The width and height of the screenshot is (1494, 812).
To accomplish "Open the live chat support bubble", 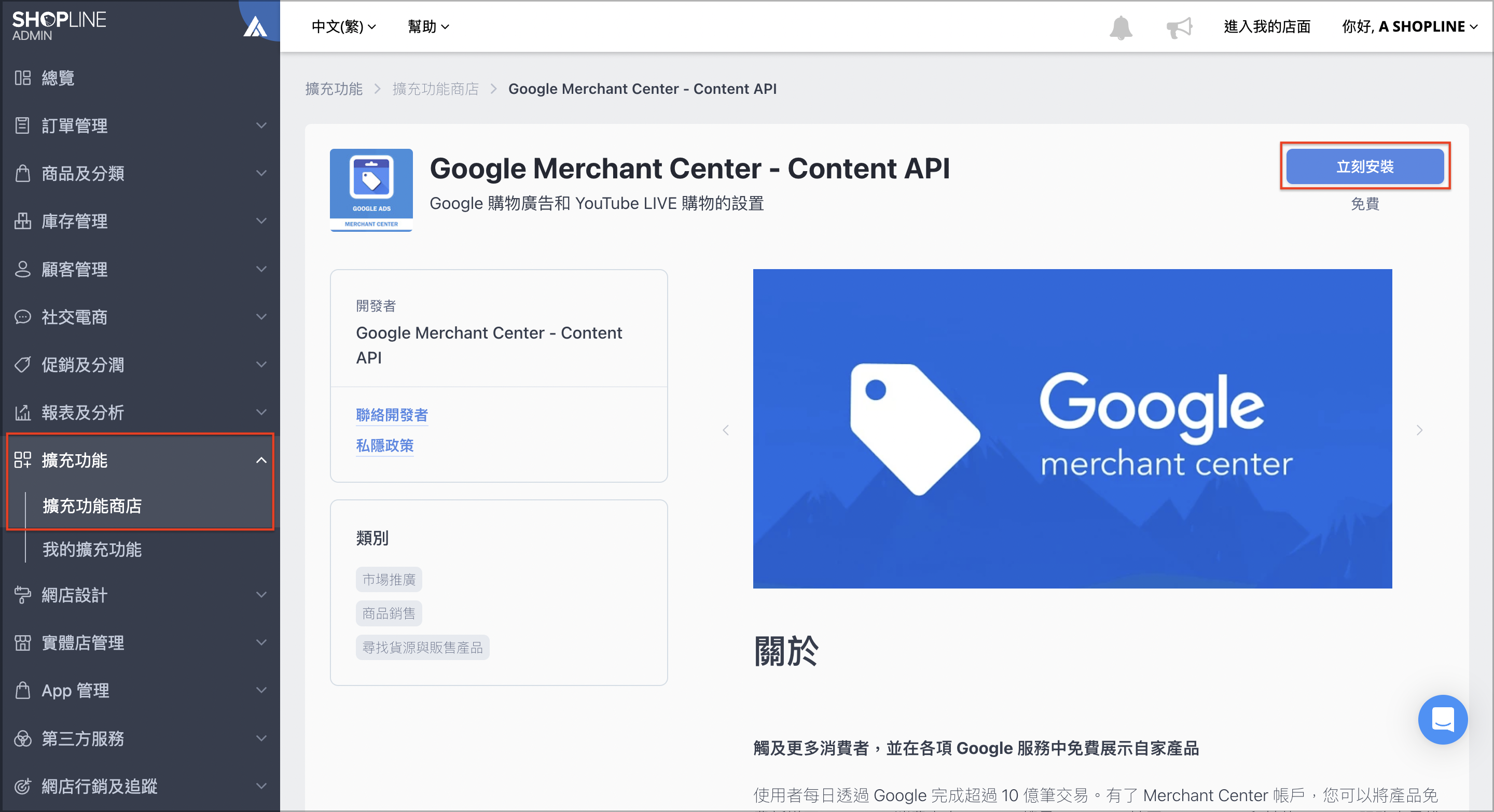I will click(x=1442, y=719).
